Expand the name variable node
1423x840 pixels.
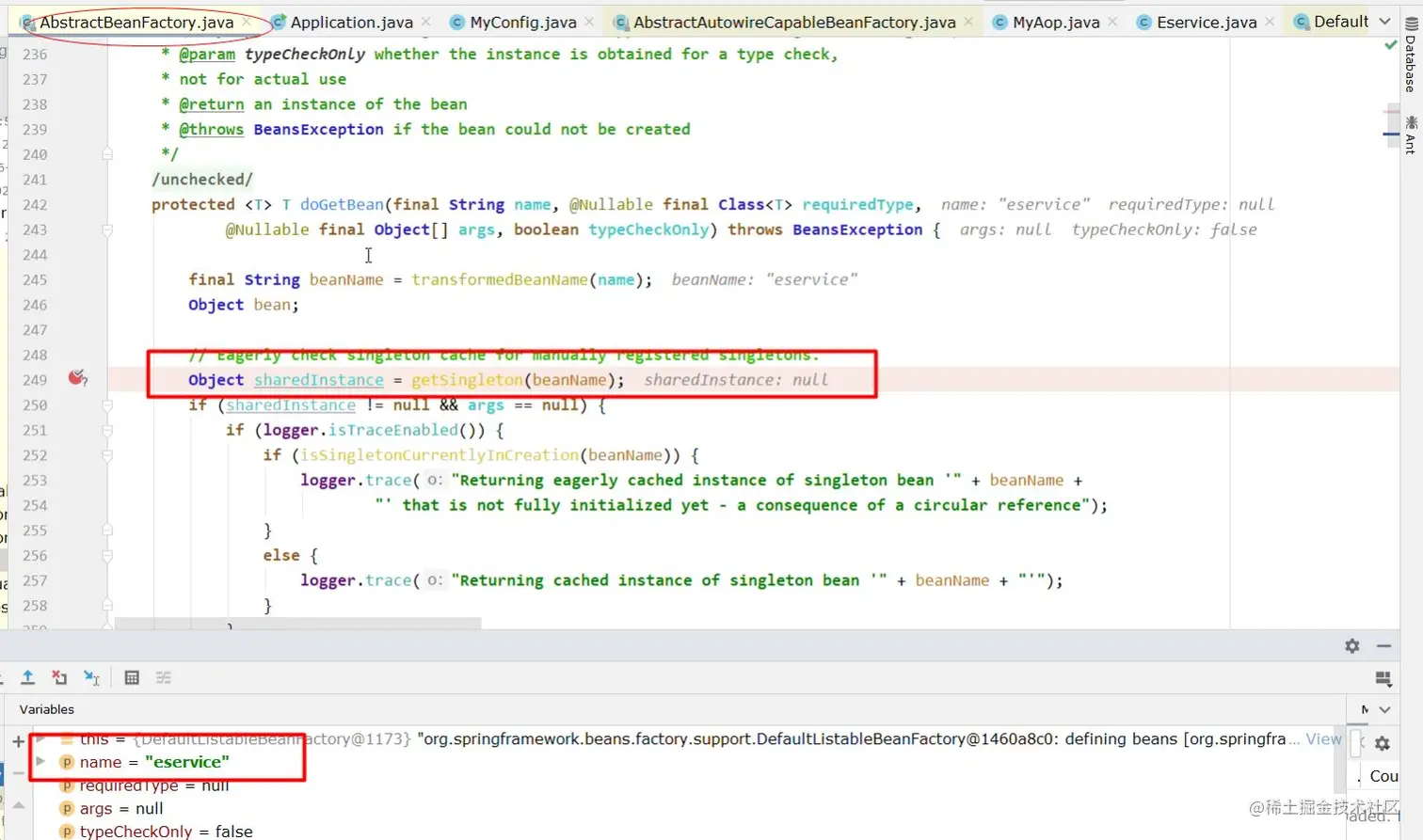point(40,762)
